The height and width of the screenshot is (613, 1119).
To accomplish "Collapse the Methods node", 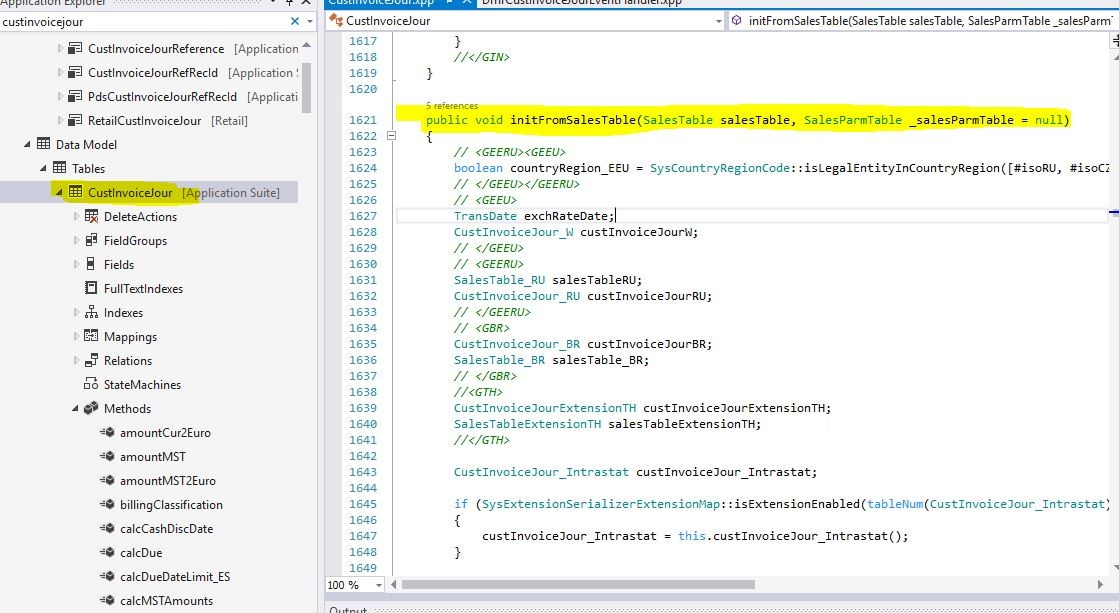I will [75, 408].
